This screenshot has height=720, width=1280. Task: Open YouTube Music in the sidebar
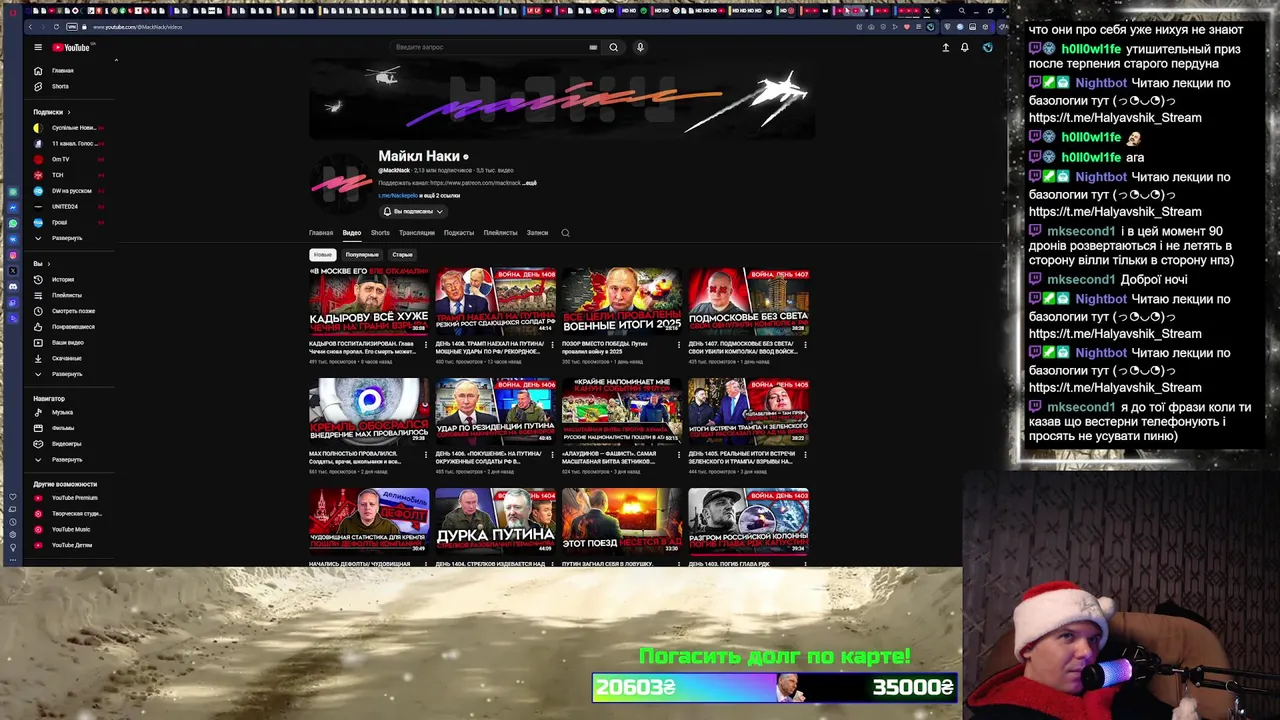click(x=70, y=529)
